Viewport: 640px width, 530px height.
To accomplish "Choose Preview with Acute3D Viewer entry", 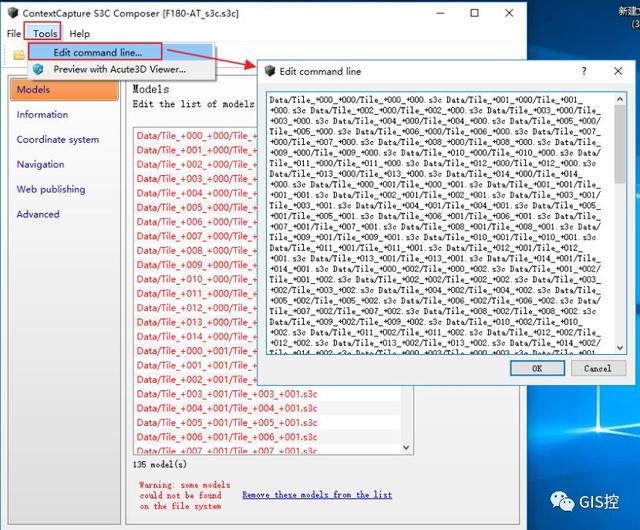I will click(x=119, y=69).
